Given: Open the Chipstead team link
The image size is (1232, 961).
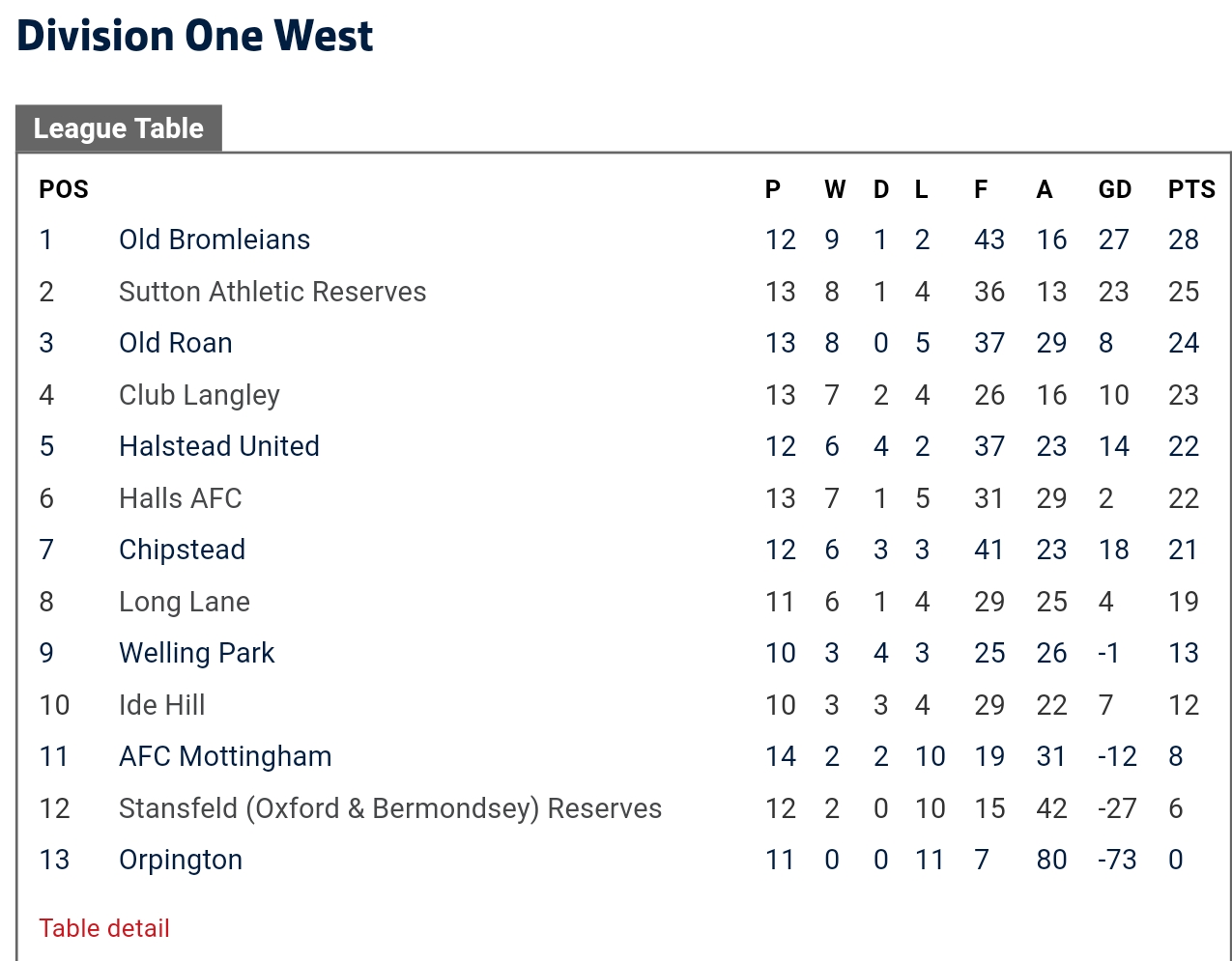Looking at the screenshot, I should 183,550.
